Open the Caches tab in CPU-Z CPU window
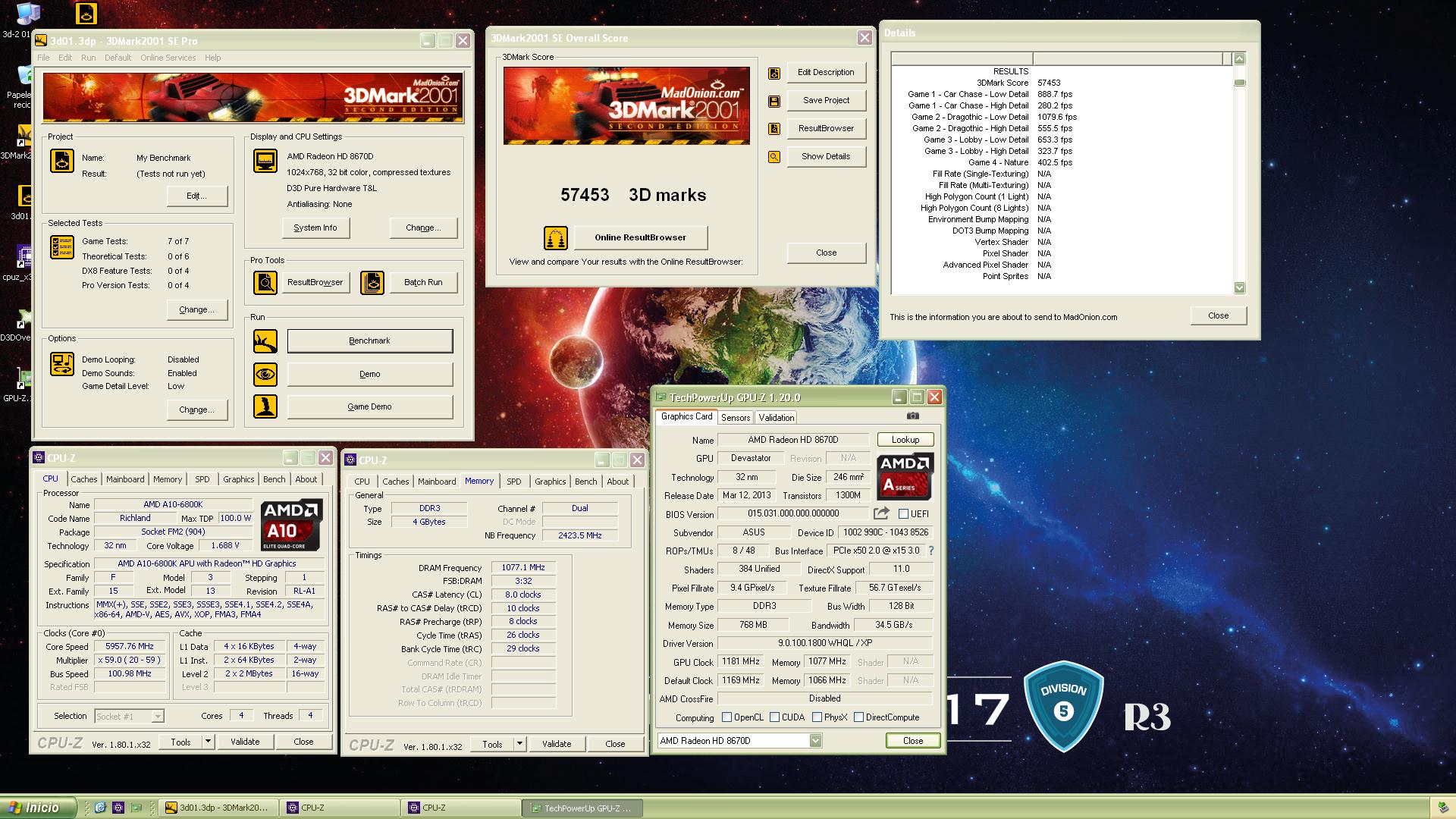The image size is (1456, 819). (84, 479)
